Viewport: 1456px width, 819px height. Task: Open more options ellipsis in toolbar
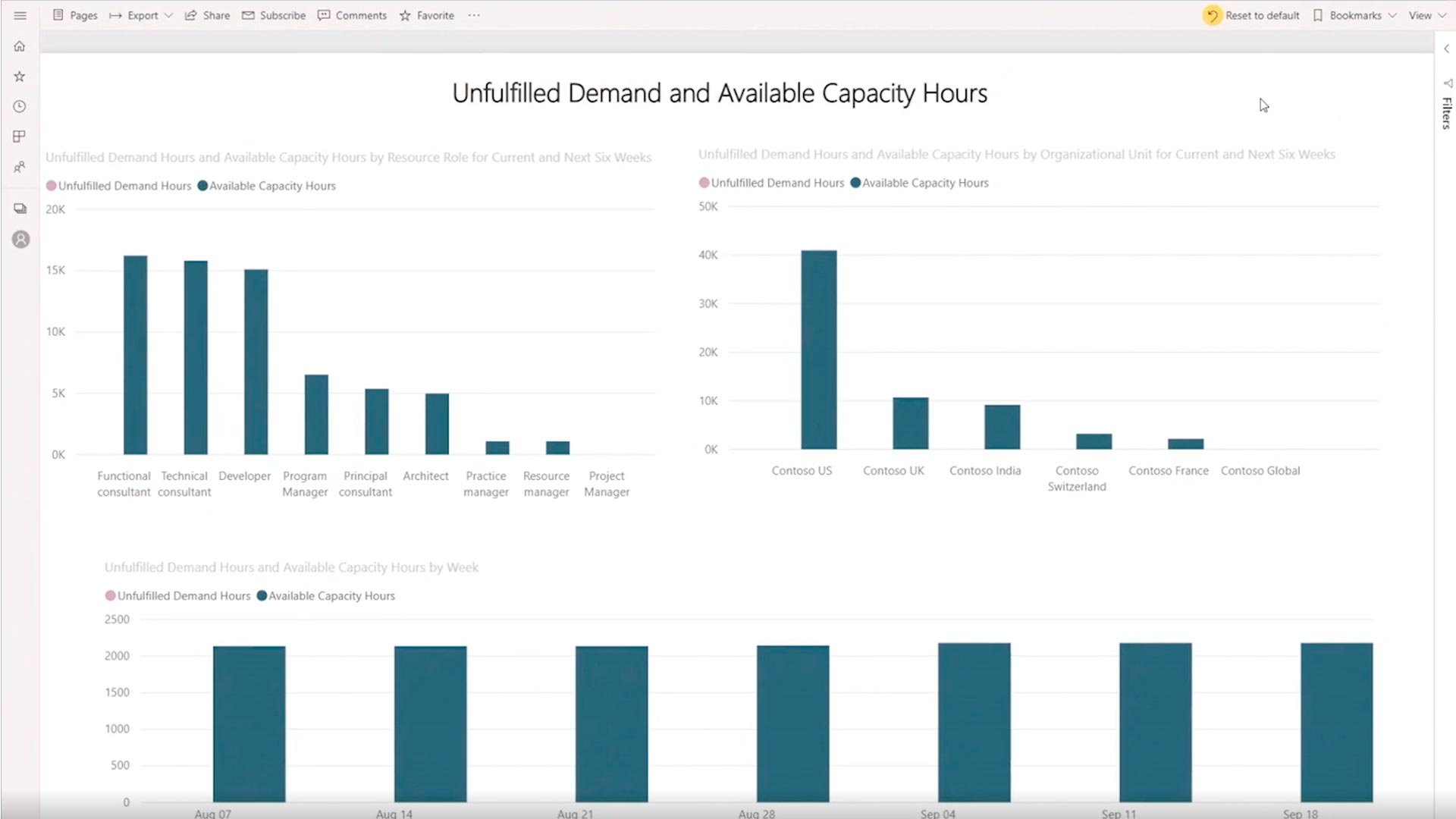pyautogui.click(x=474, y=15)
